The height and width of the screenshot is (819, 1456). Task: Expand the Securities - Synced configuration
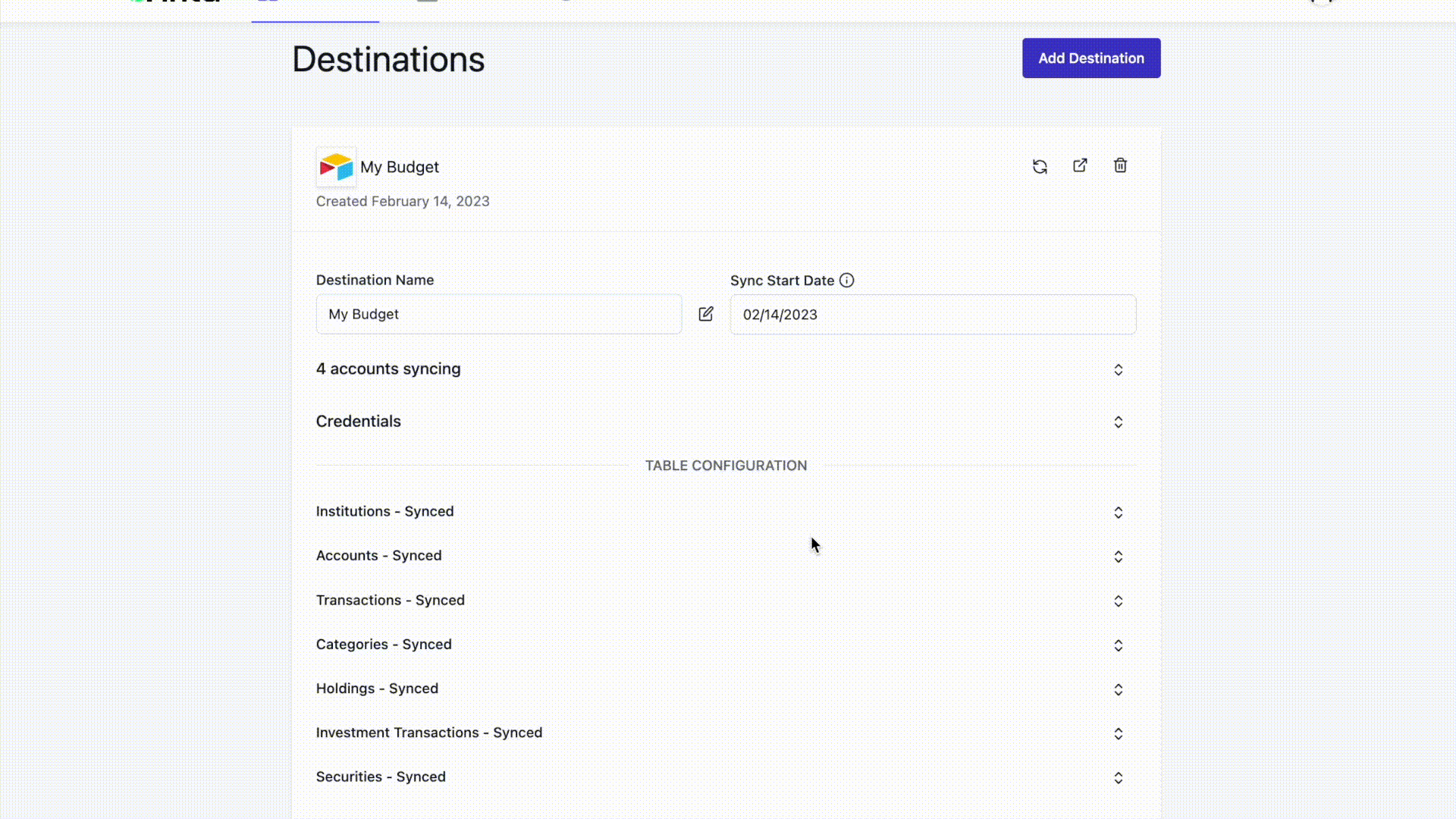[1119, 777]
